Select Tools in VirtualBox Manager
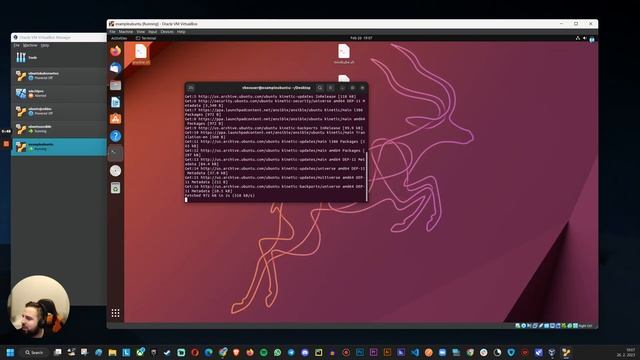 point(59,58)
